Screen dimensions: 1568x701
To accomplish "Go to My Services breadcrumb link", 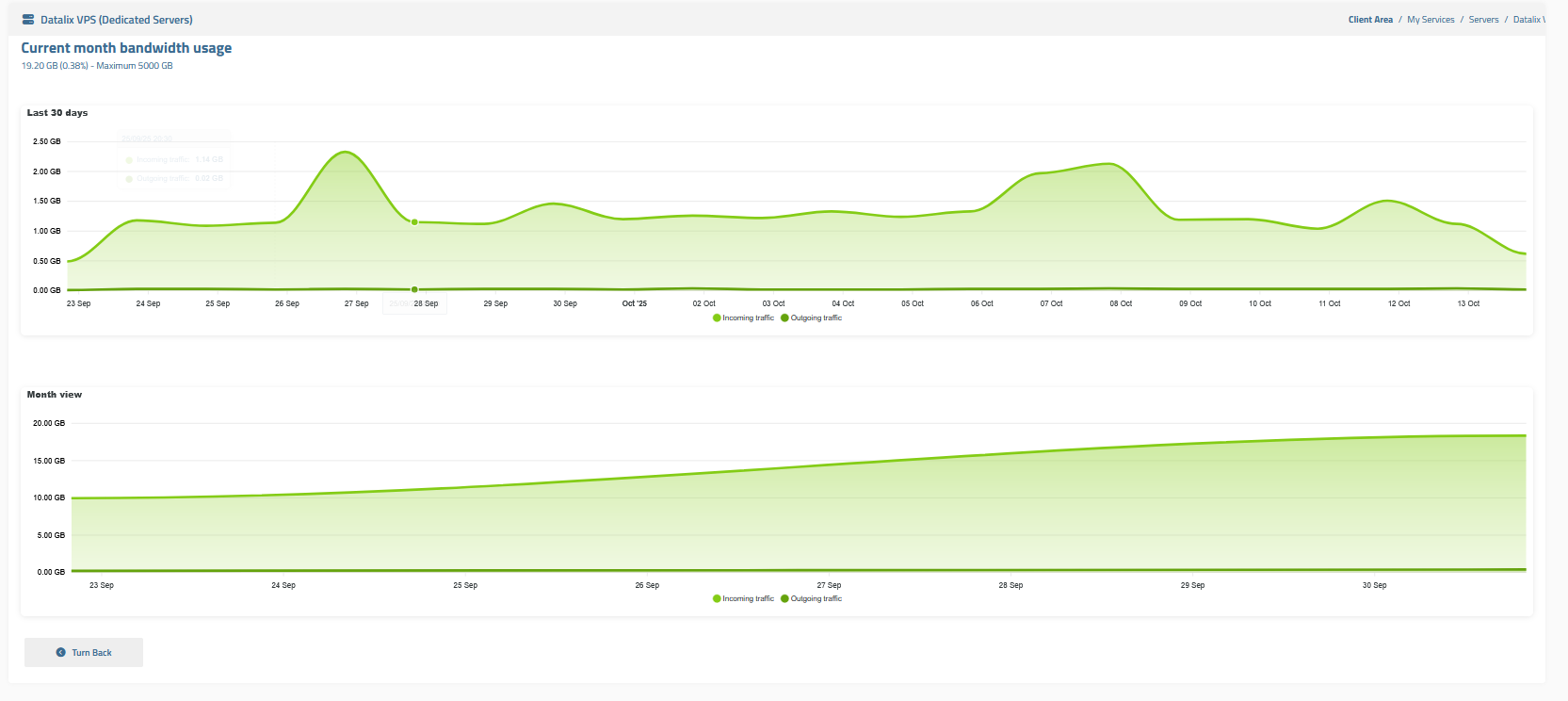I will (x=1431, y=20).
